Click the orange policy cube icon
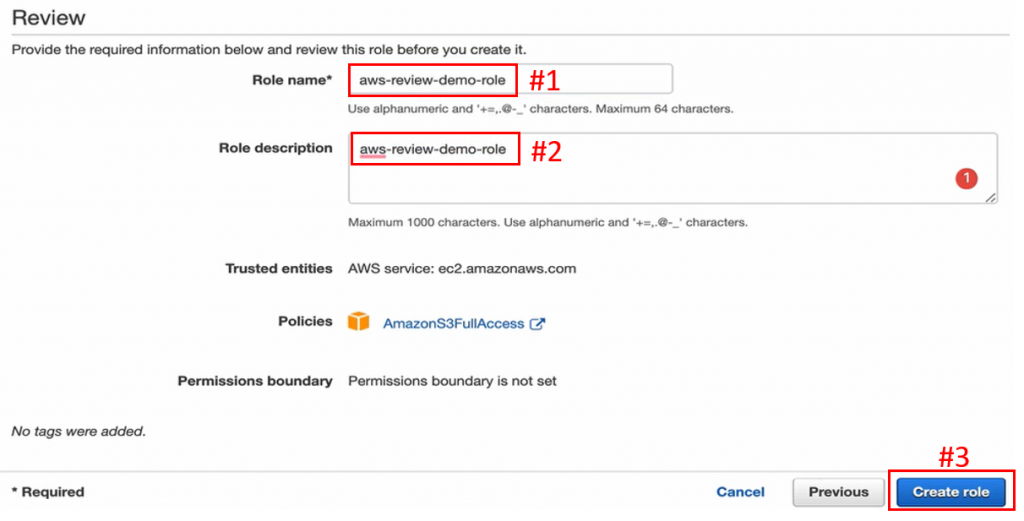The height and width of the screenshot is (521, 1024). coord(358,322)
